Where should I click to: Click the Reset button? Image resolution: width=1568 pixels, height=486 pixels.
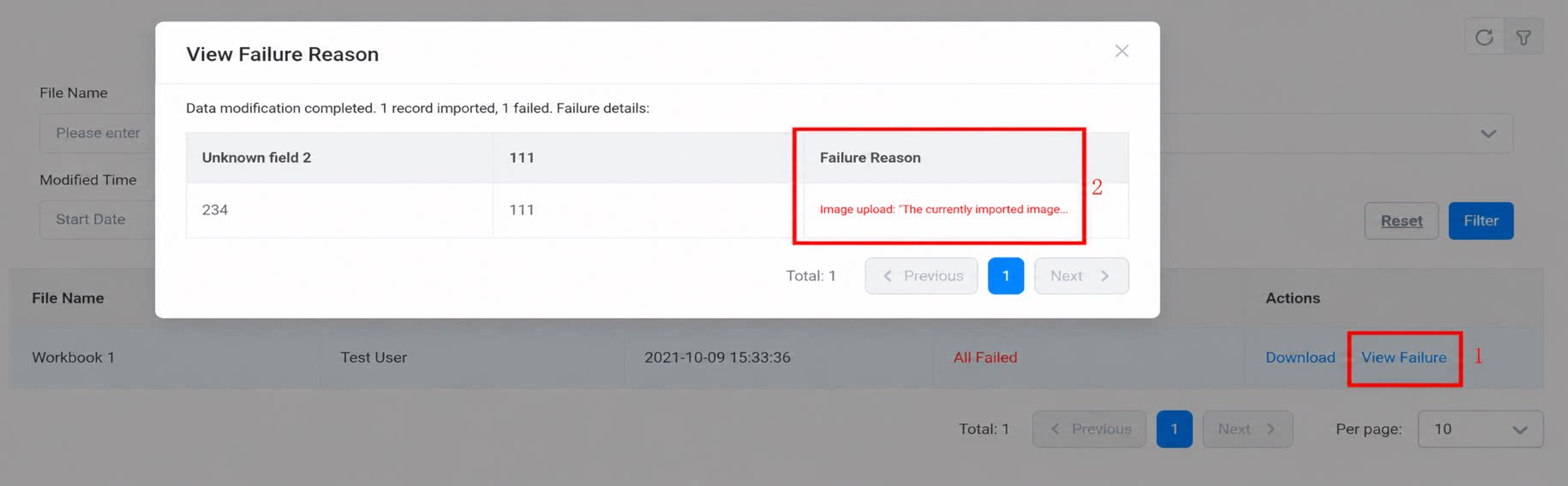point(1401,221)
